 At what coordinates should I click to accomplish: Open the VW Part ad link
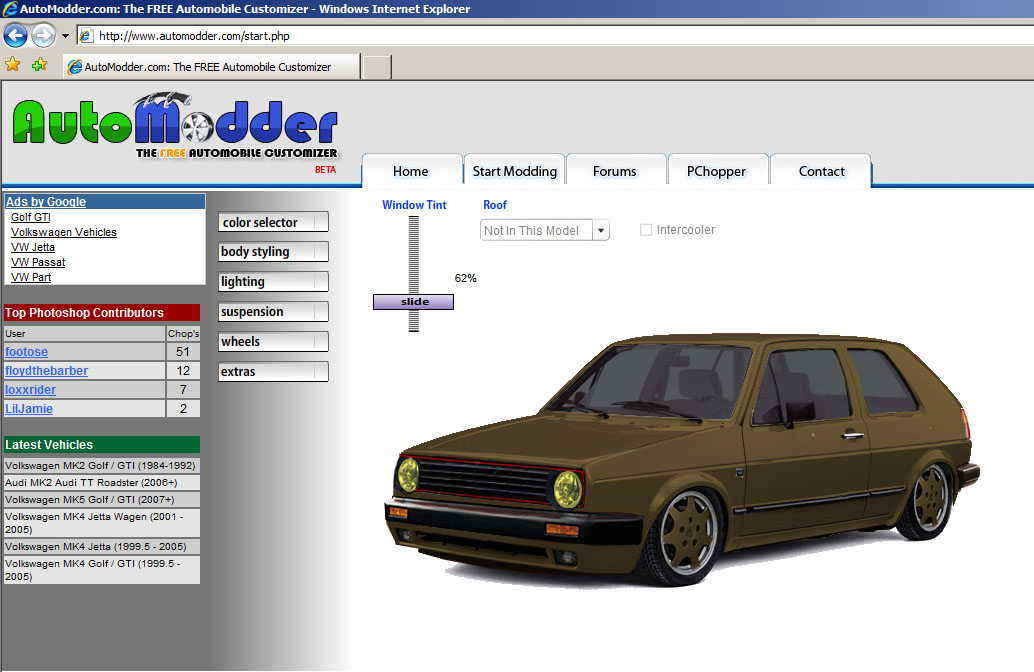(31, 277)
